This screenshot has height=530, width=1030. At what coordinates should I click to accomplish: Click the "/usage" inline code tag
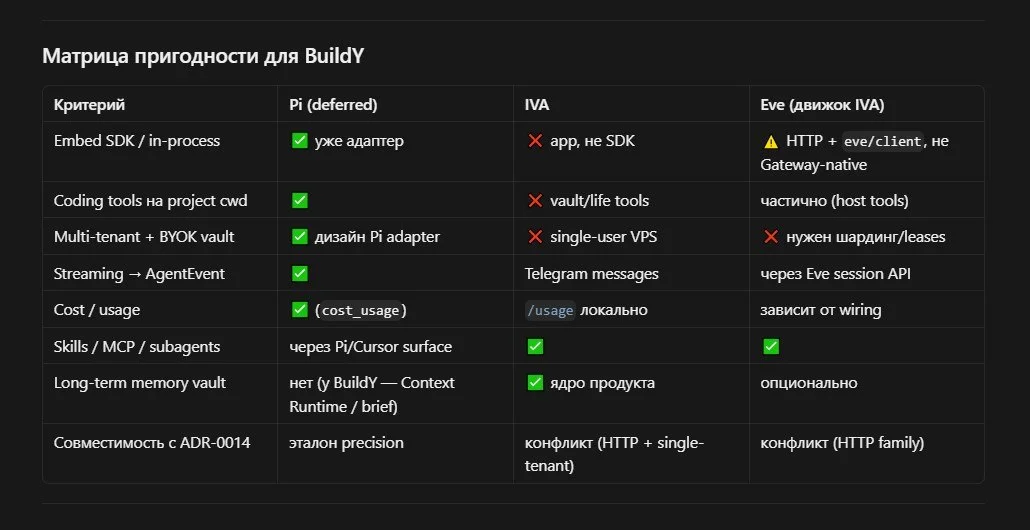tap(550, 310)
